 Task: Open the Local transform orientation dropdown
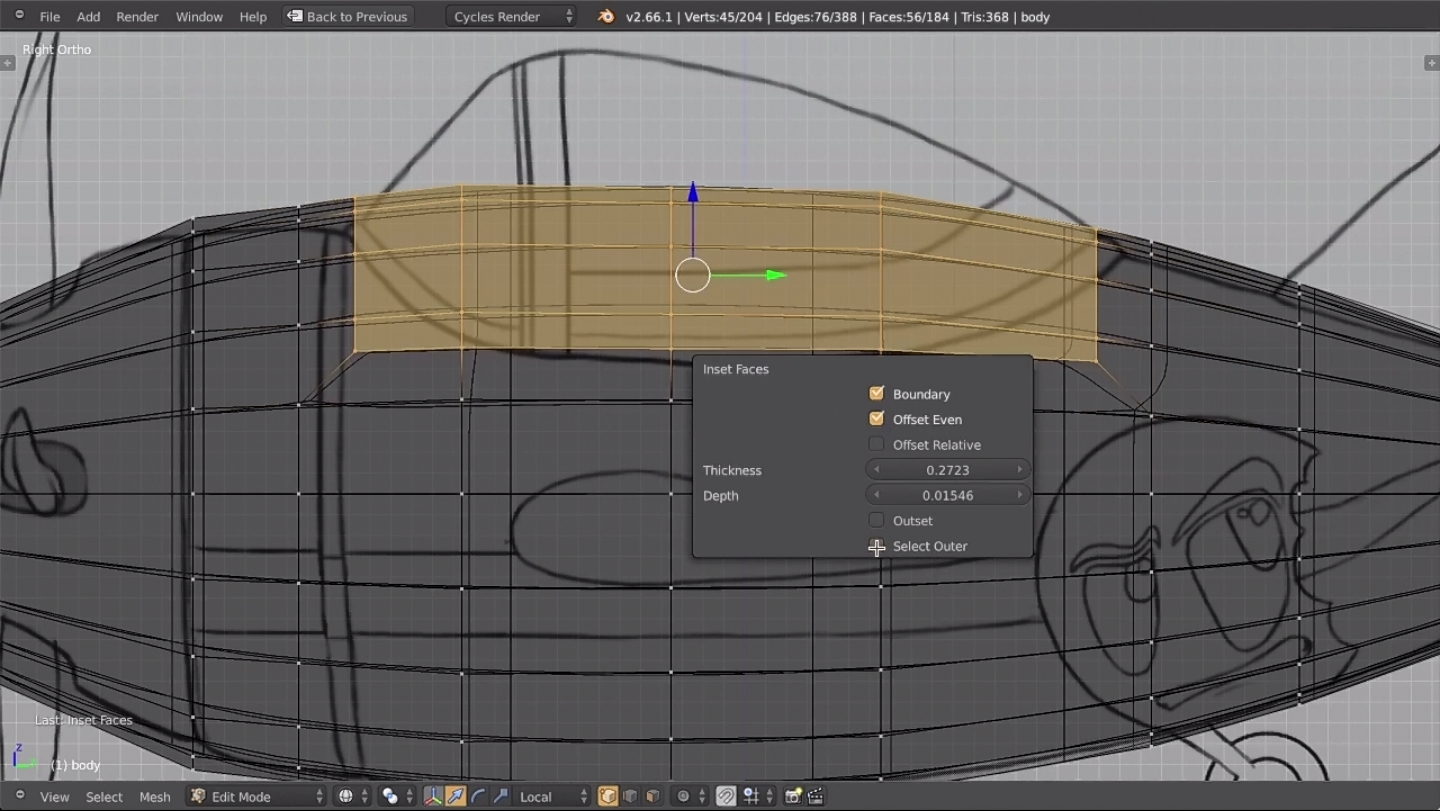pos(552,796)
